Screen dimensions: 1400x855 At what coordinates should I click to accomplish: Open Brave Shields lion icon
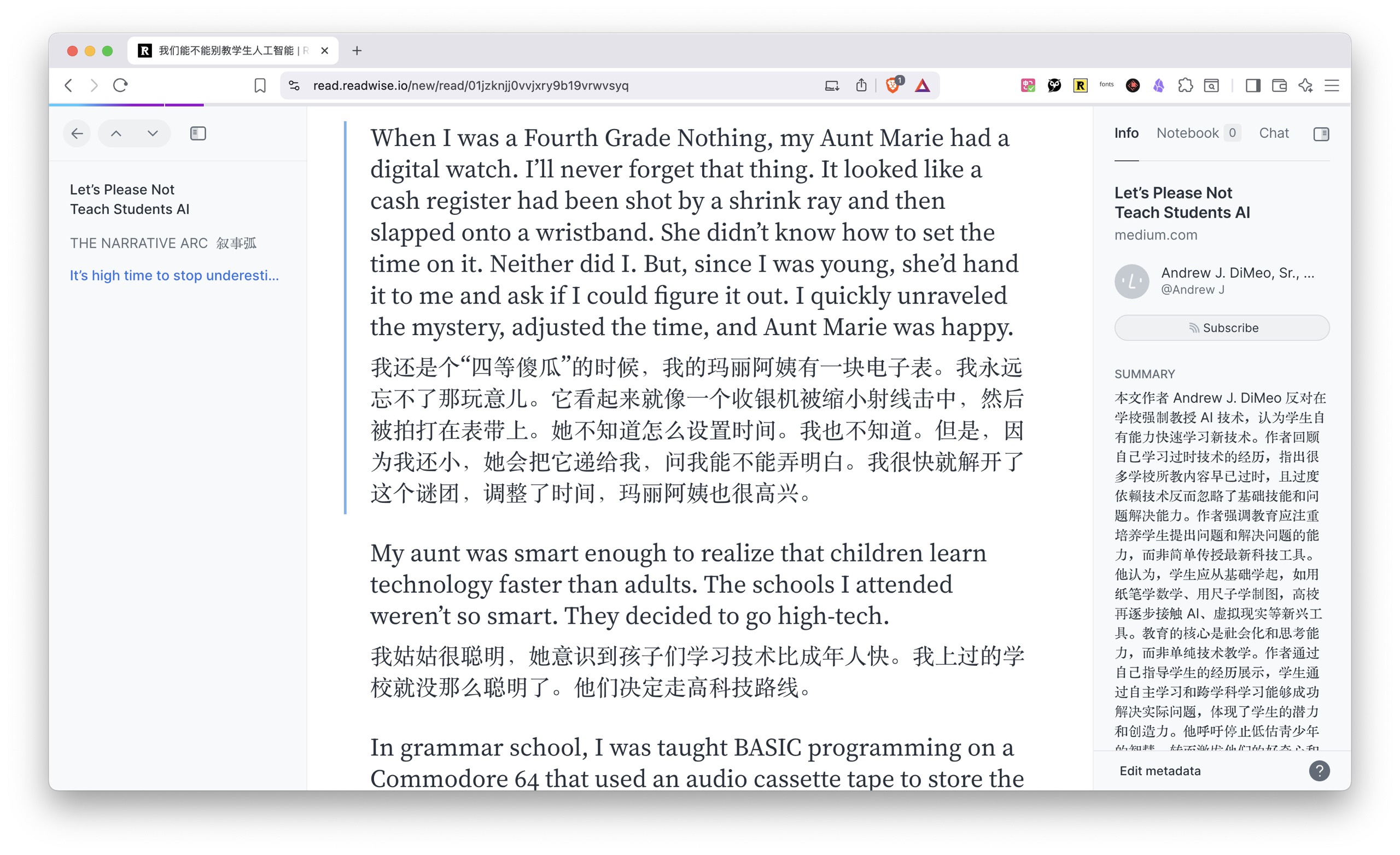pos(892,85)
